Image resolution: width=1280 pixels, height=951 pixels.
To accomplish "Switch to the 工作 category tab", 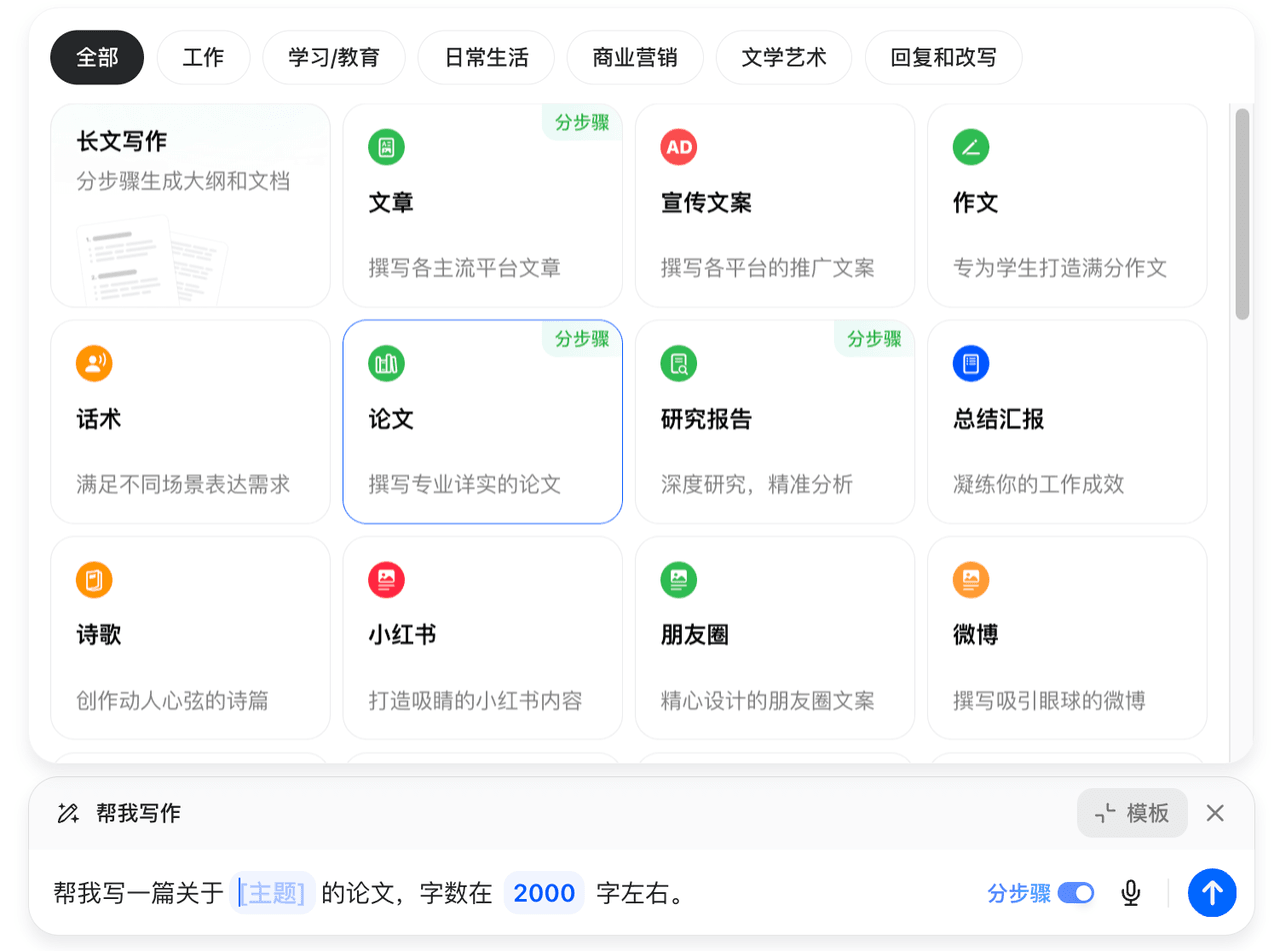I will click(x=203, y=57).
